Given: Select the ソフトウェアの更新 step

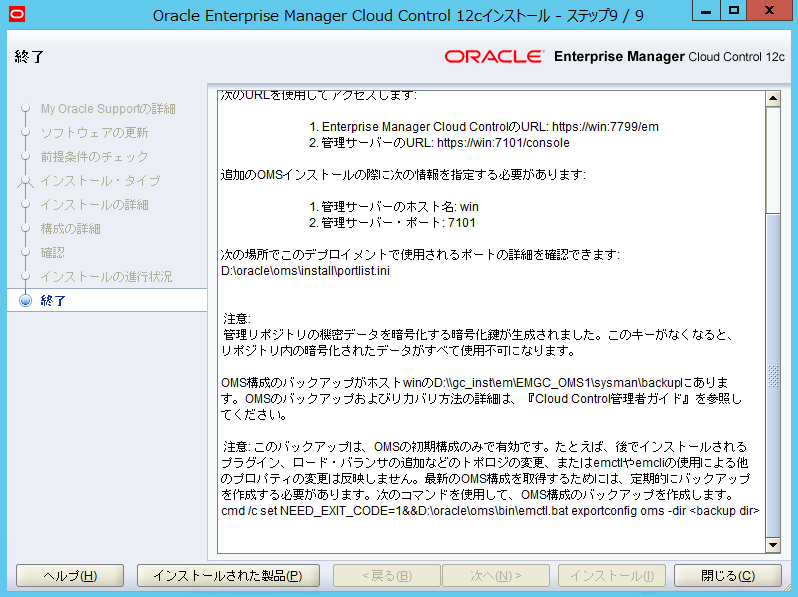Looking at the screenshot, I should tap(94, 133).
